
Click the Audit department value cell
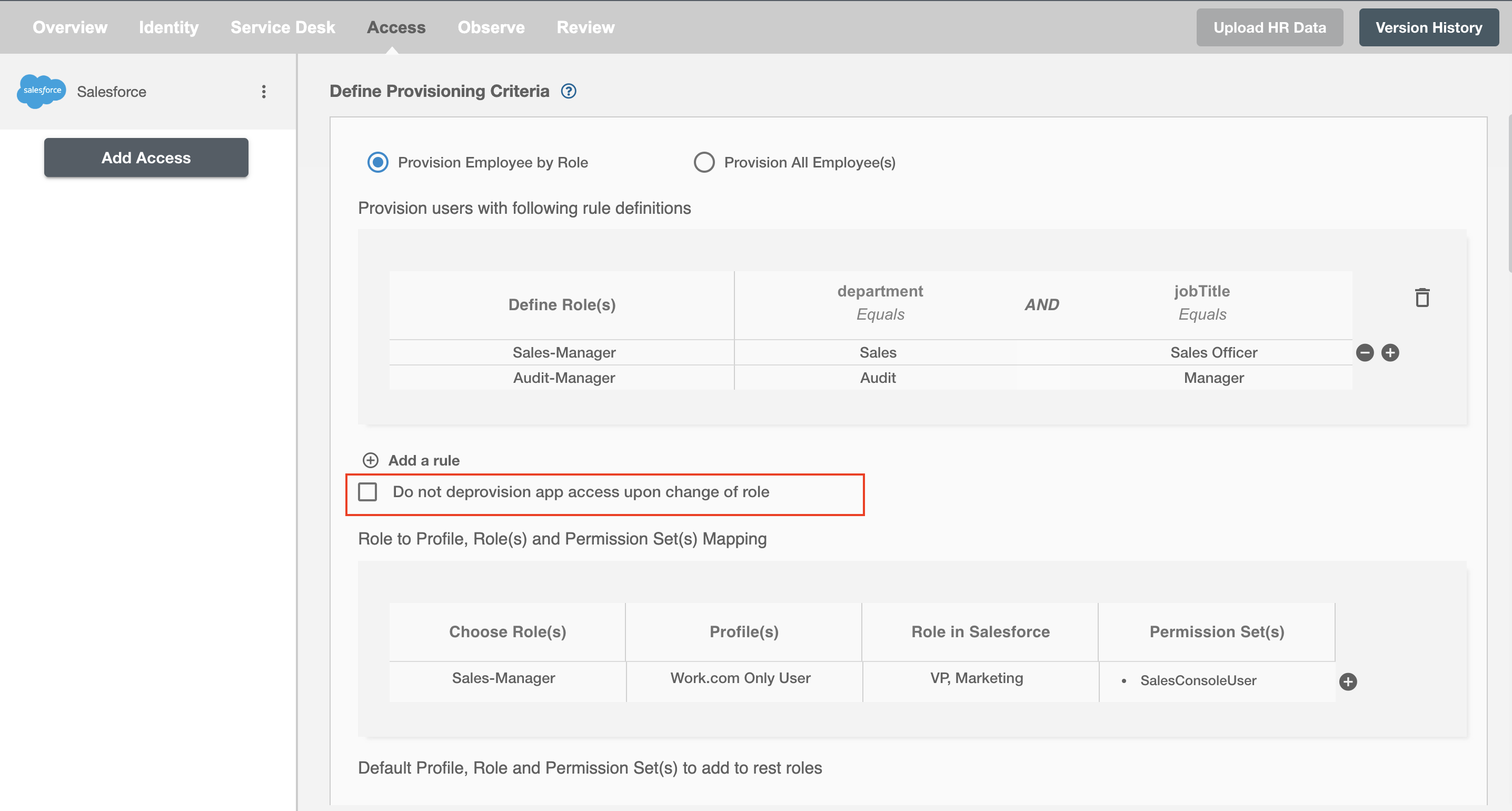pyautogui.click(x=878, y=378)
